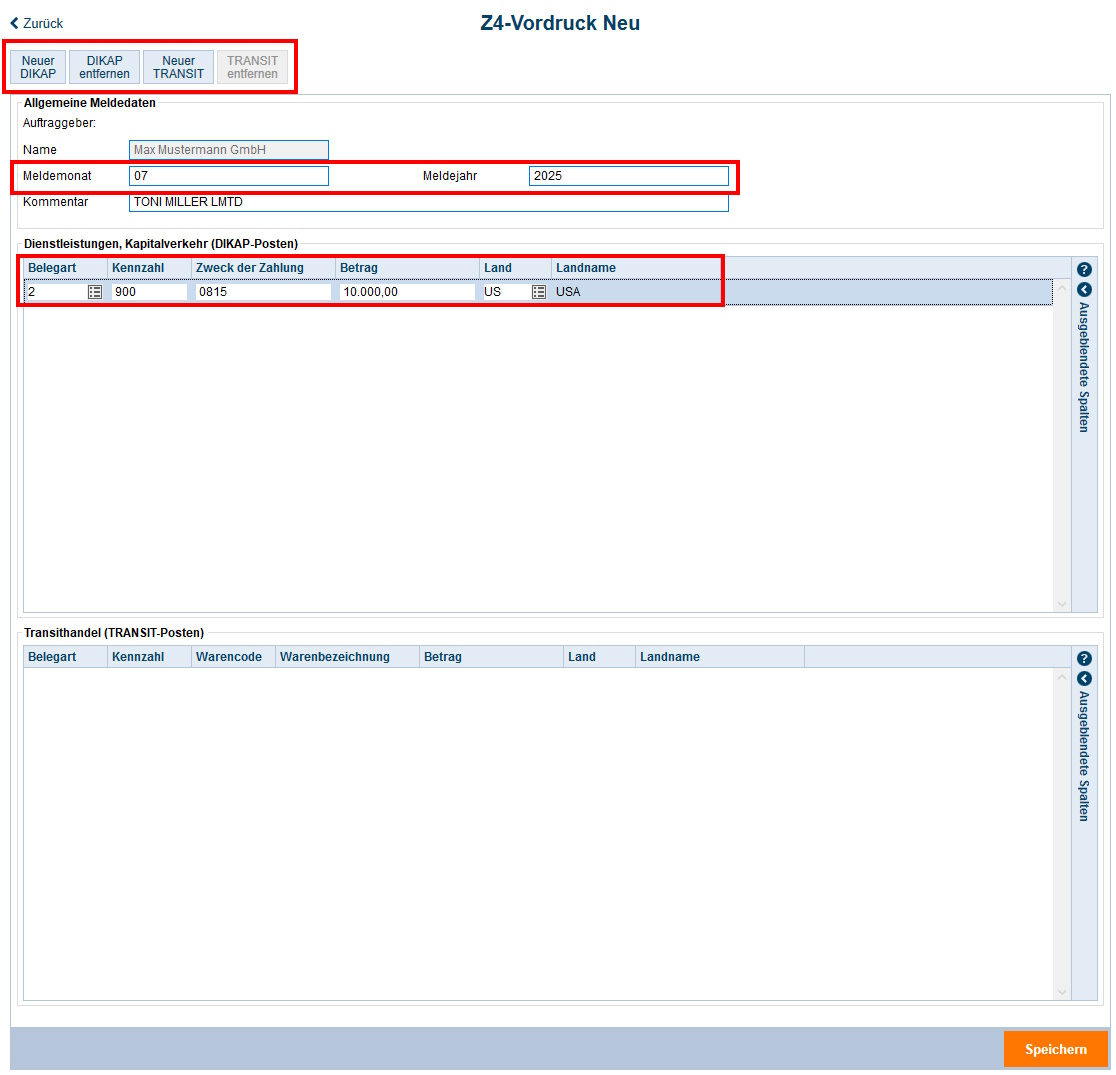Go back using the Zurück link
Viewport: 1116px width, 1075px height.
[37, 23]
